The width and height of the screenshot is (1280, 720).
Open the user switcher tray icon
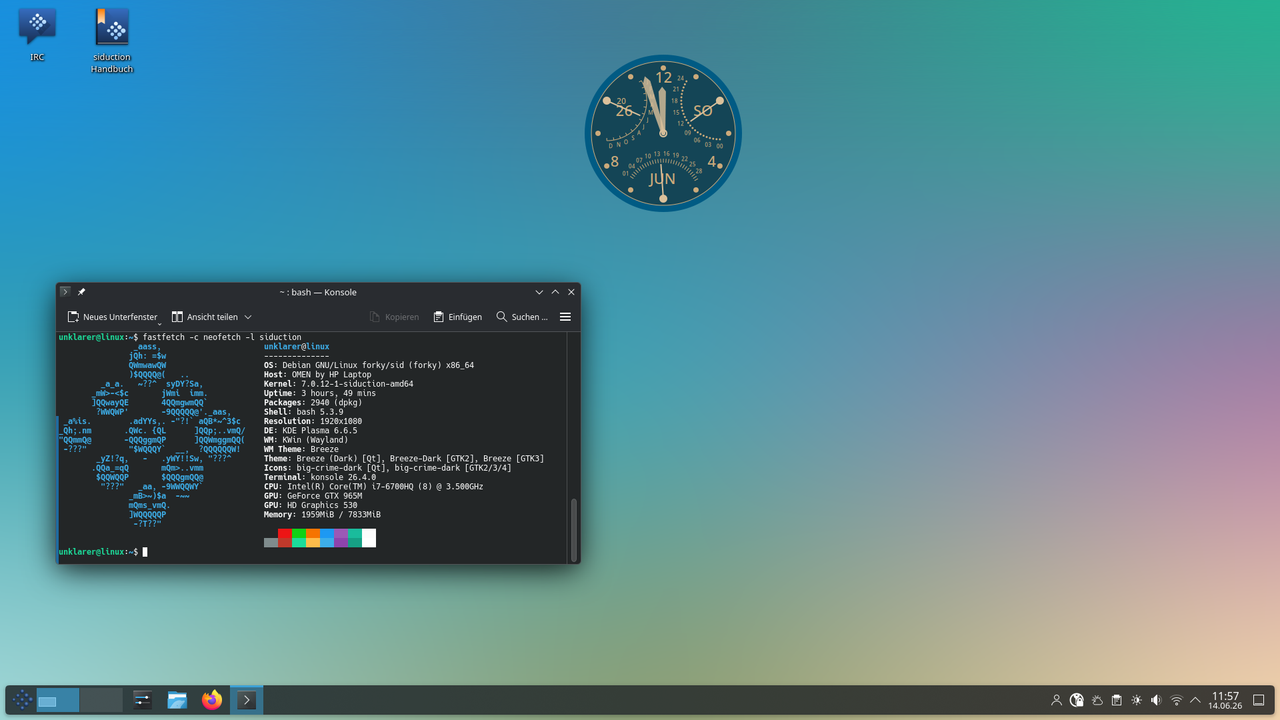pyautogui.click(x=1056, y=701)
